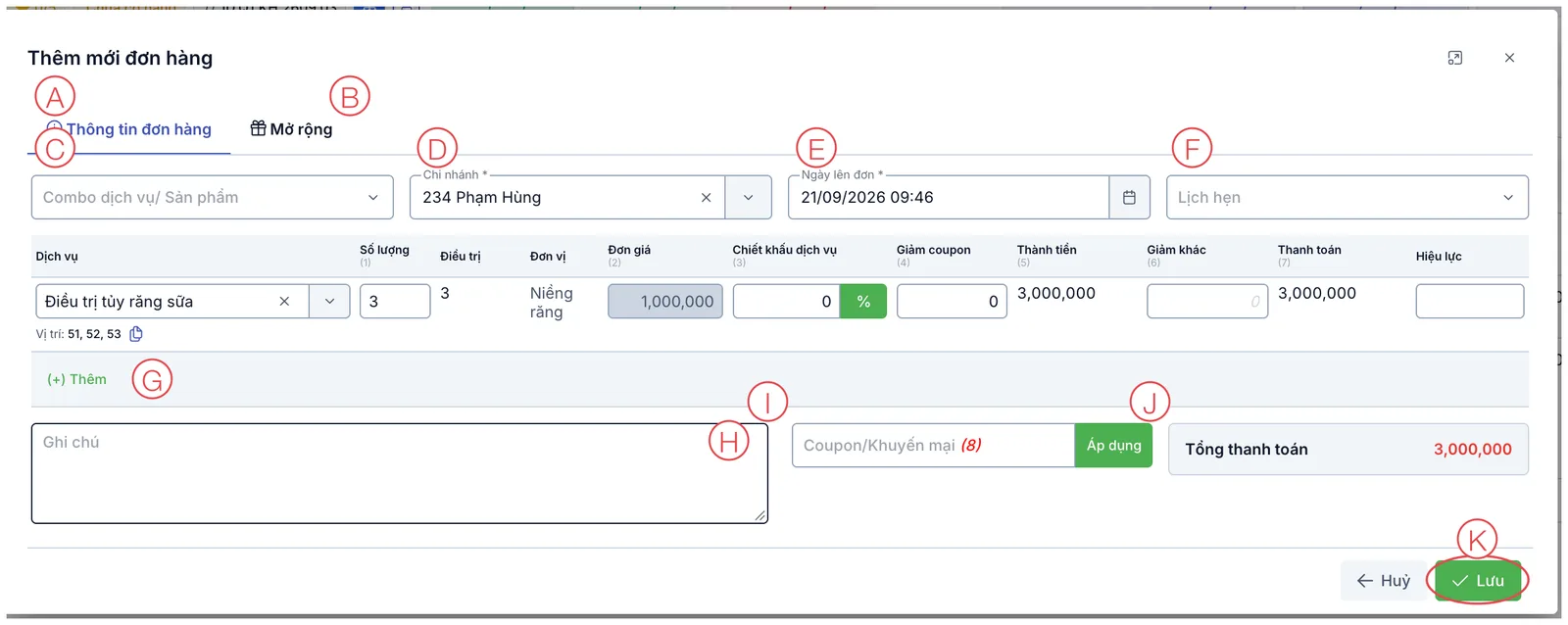1568x625 pixels.
Task: Switch to the Thông tin đơn hàng tab
Action: (x=129, y=129)
